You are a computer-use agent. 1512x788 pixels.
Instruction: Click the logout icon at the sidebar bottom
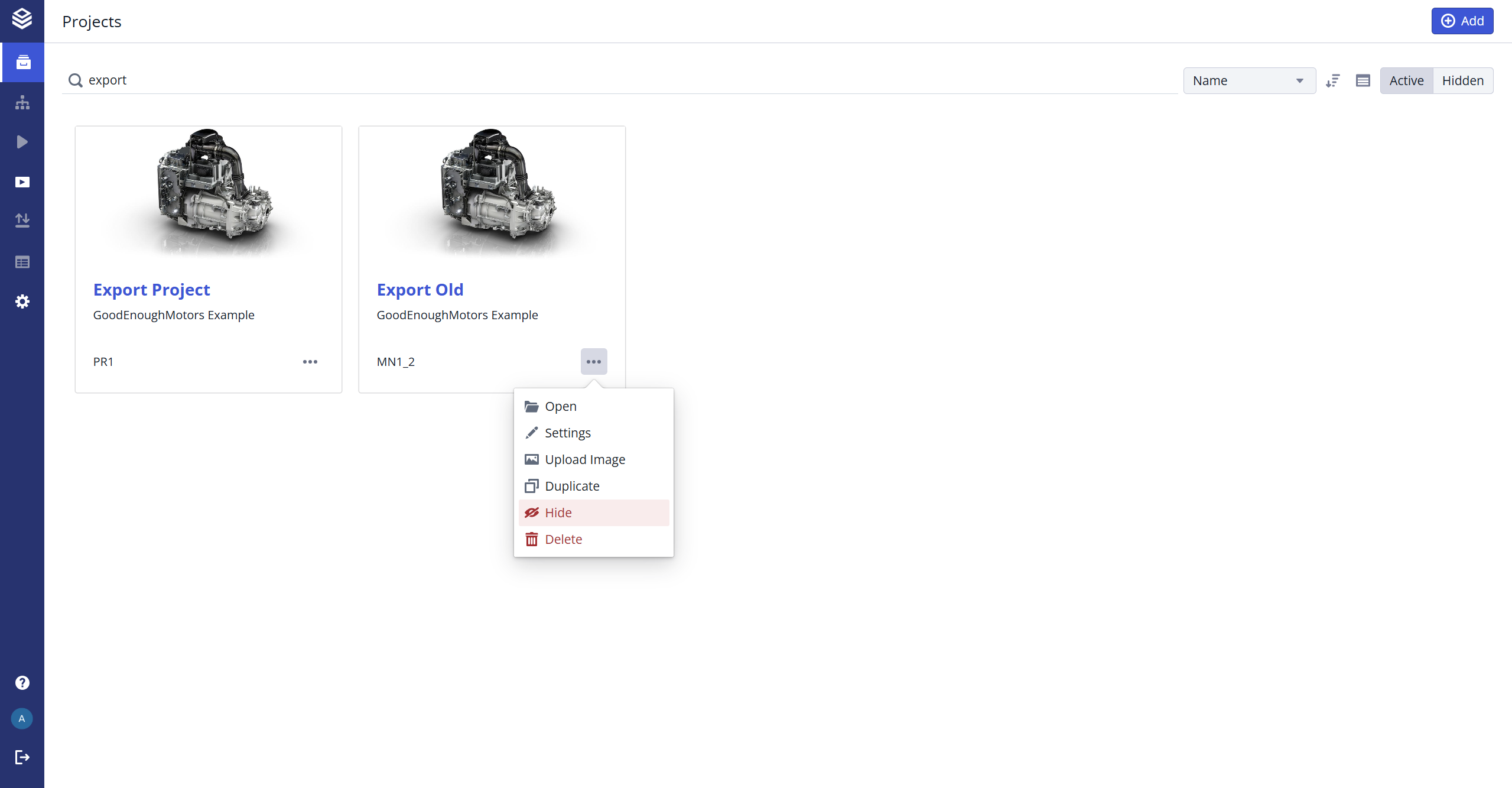(x=22, y=757)
